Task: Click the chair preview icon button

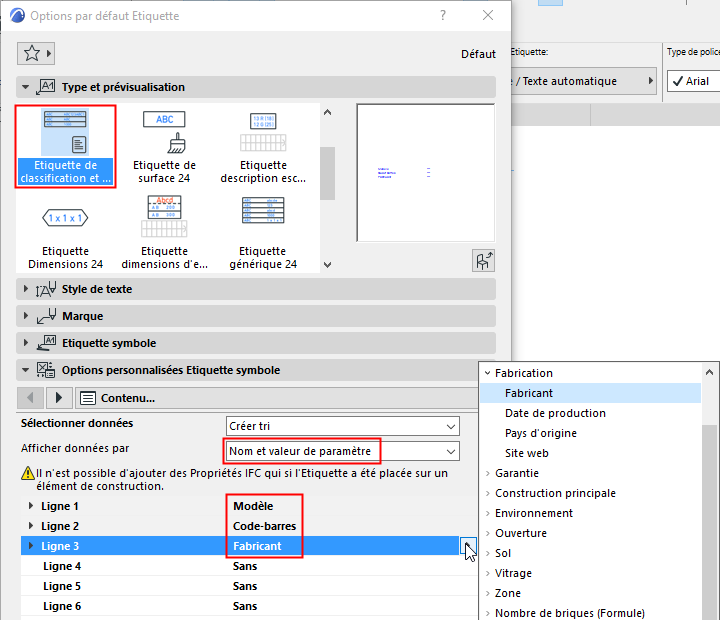Action: point(483,261)
